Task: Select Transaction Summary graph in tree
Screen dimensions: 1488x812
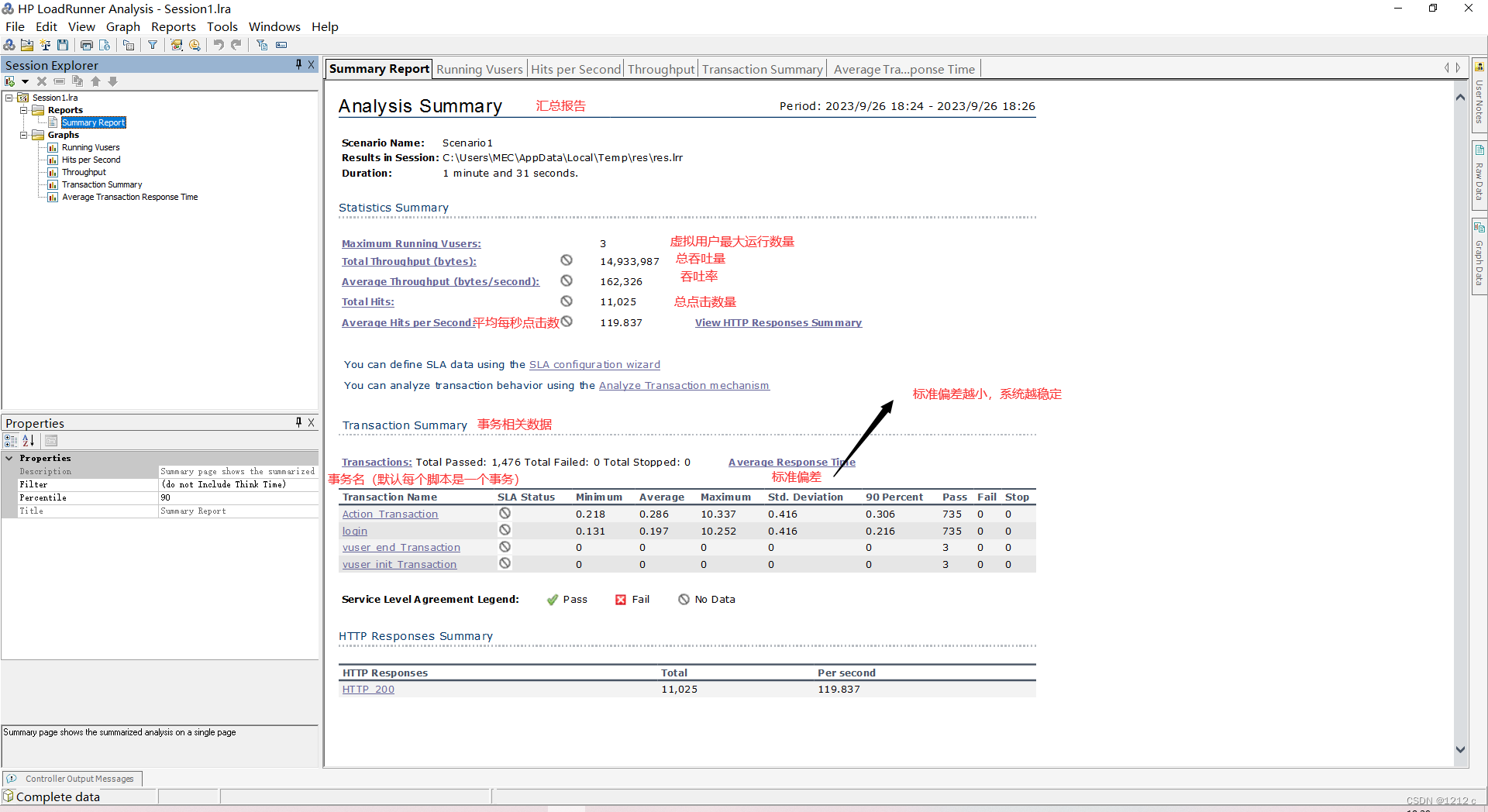Action: (x=102, y=184)
